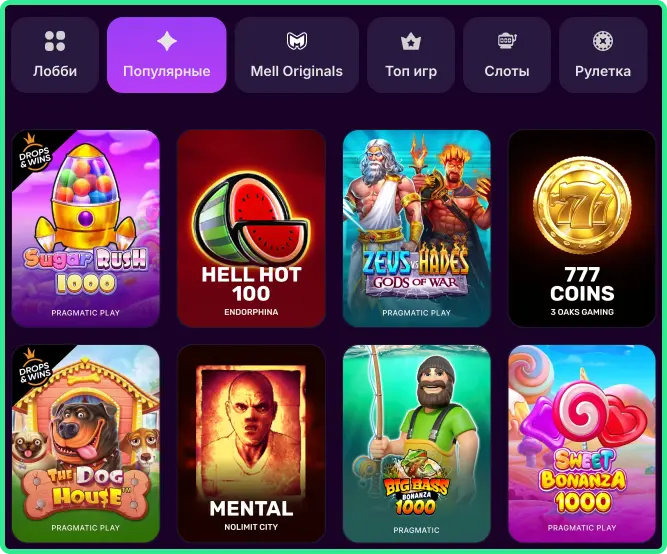The width and height of the screenshot is (667, 554).
Task: Click the crown icon above Топ игр
Action: tap(410, 42)
